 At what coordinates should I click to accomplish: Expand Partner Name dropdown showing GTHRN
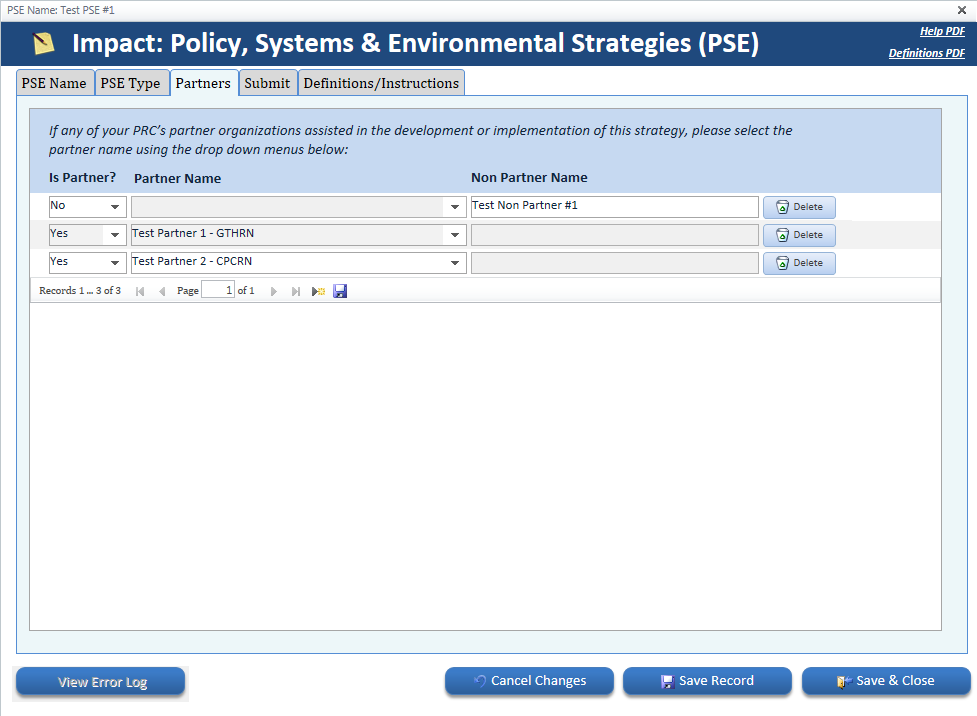456,235
